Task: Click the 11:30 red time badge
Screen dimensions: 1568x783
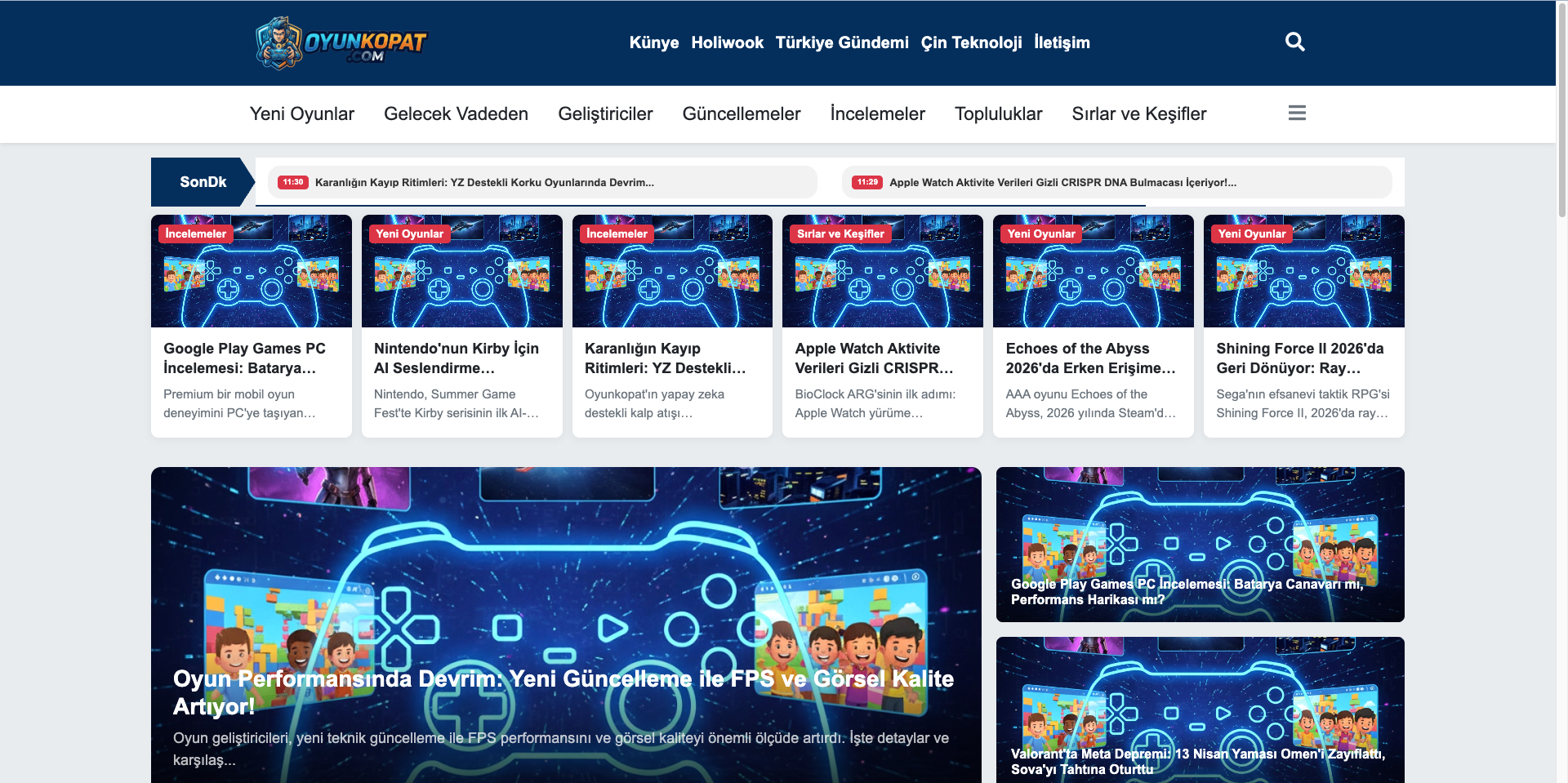Action: click(x=293, y=182)
